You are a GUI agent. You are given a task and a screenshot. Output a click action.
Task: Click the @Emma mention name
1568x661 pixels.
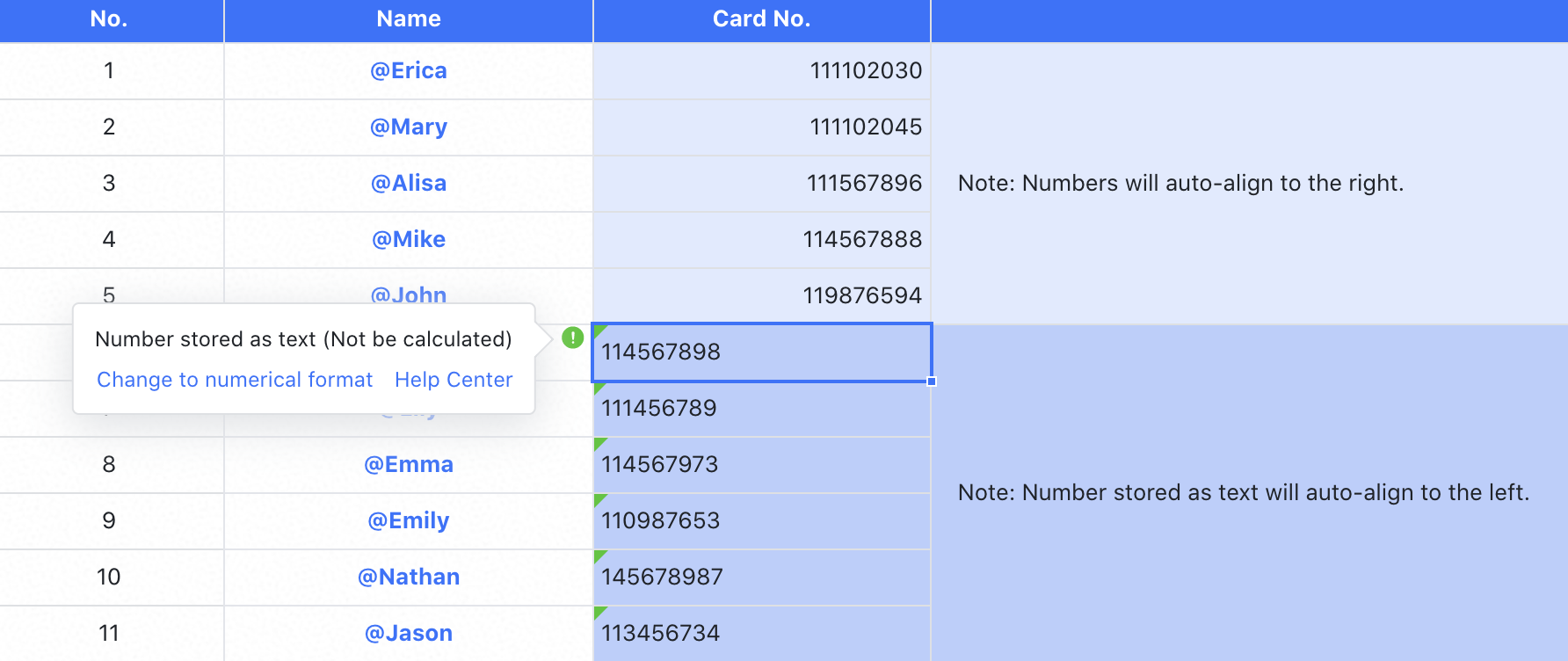pos(409,464)
